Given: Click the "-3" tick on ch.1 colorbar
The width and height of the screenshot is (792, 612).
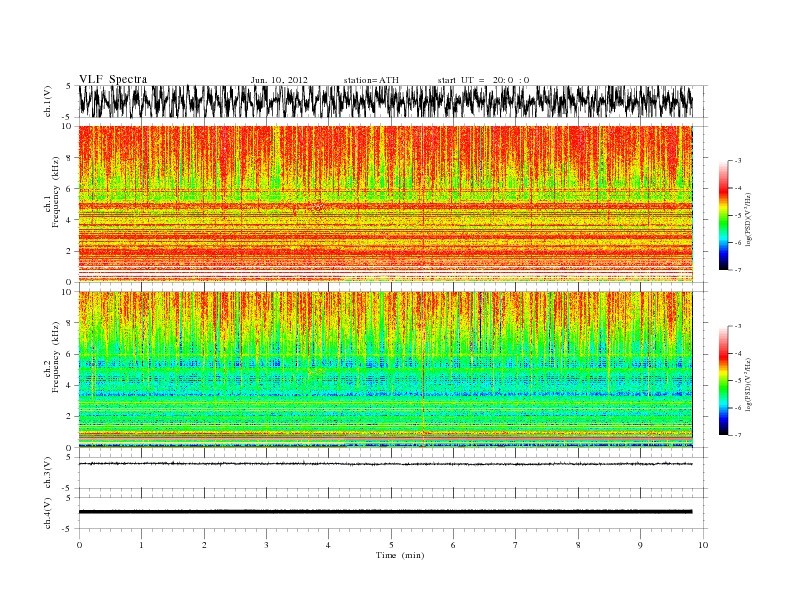Looking at the screenshot, I should tap(738, 161).
